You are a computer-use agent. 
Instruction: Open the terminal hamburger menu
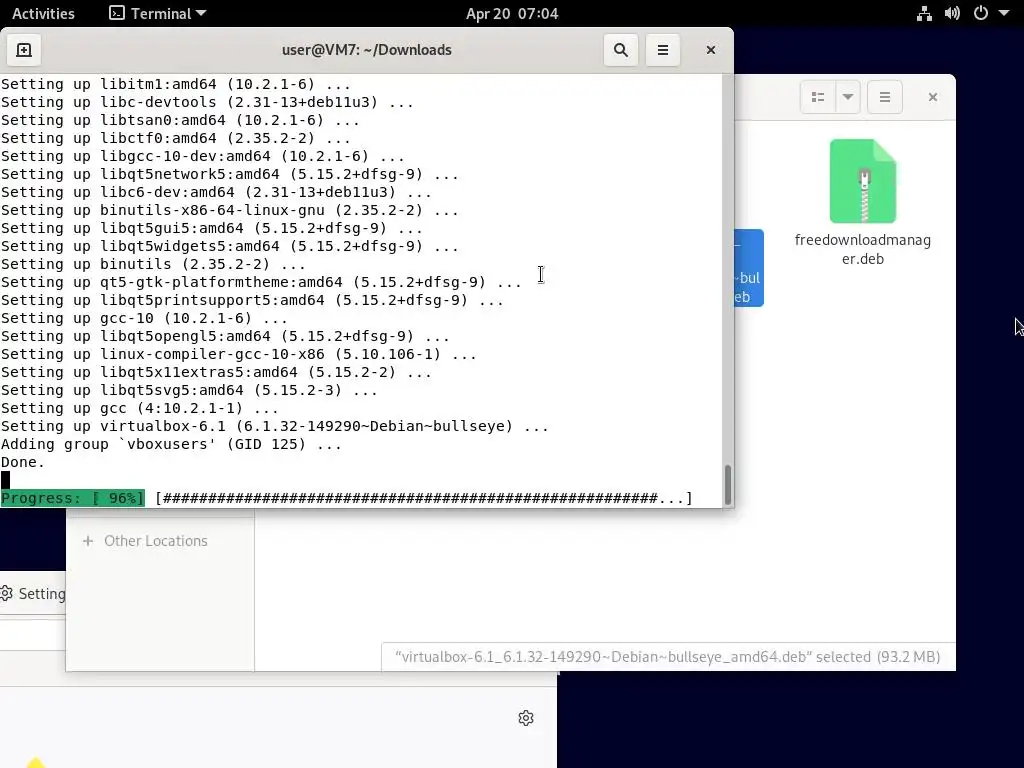[x=663, y=50]
